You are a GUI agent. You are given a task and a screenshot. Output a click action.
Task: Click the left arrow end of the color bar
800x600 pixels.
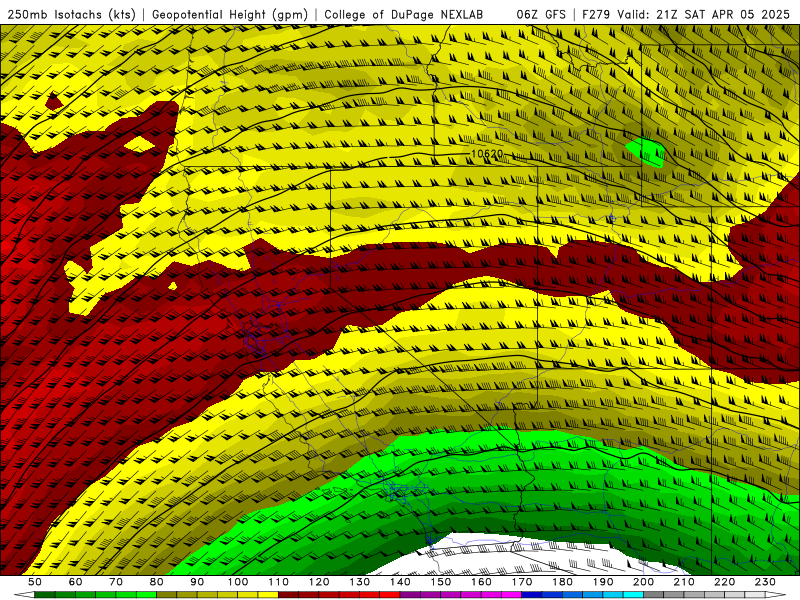[x=24, y=594]
